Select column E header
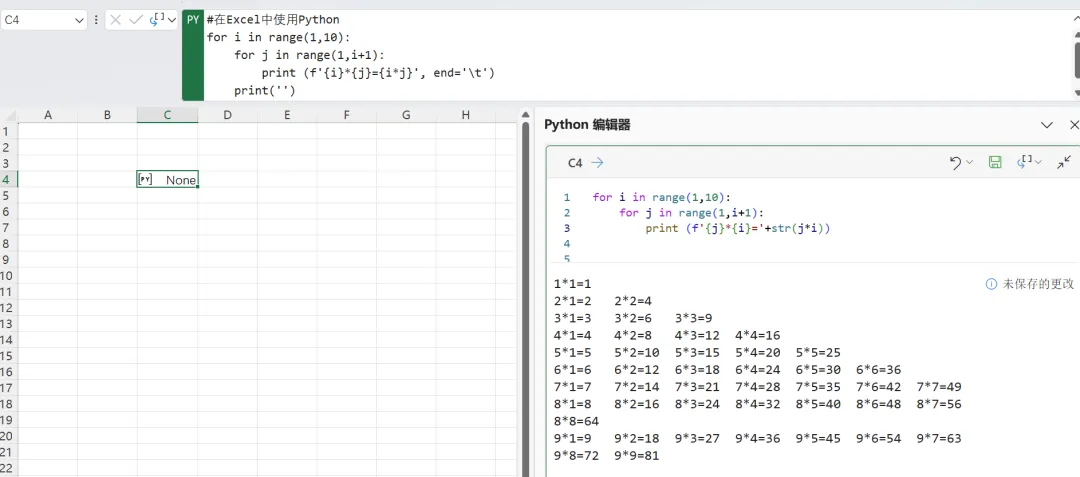 (287, 115)
